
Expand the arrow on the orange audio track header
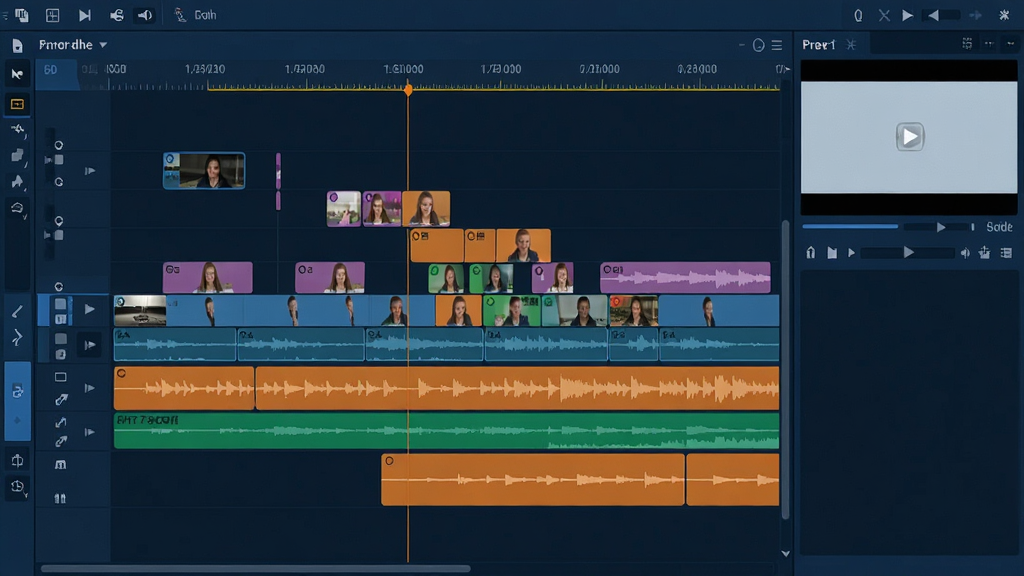click(x=89, y=388)
